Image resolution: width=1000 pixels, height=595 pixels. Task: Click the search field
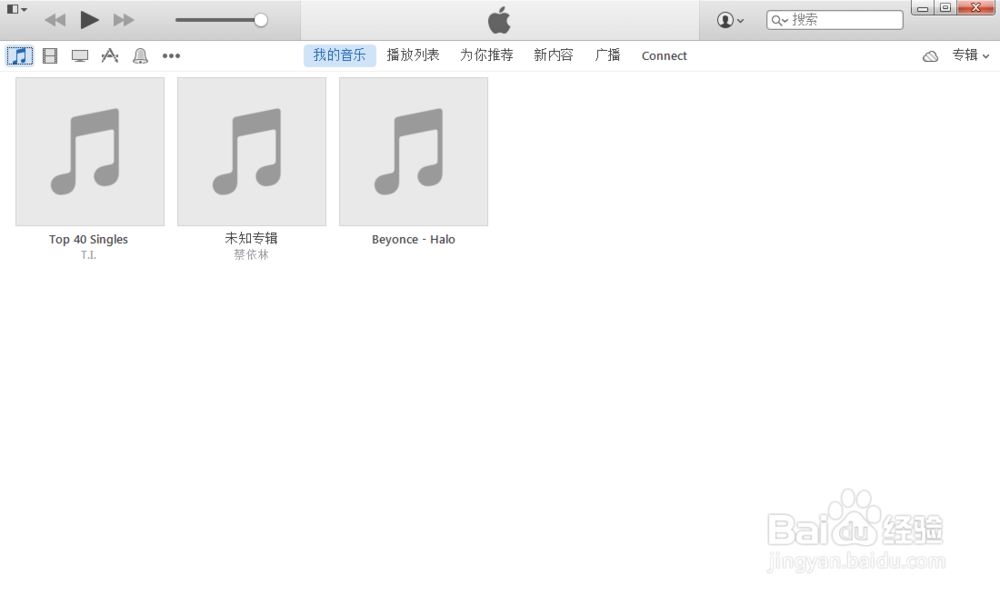point(834,20)
